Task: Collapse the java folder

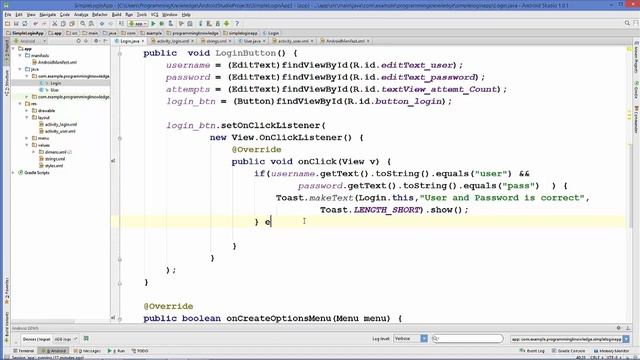Action: pos(20,69)
